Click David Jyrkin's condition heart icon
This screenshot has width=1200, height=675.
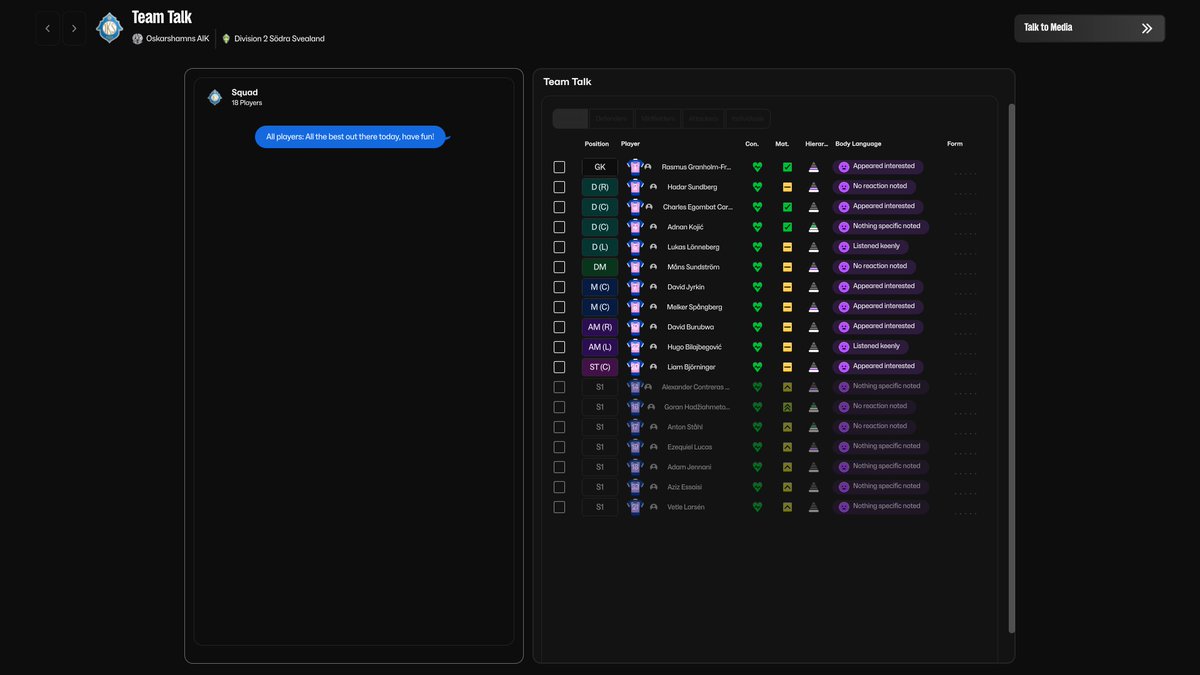coord(757,287)
